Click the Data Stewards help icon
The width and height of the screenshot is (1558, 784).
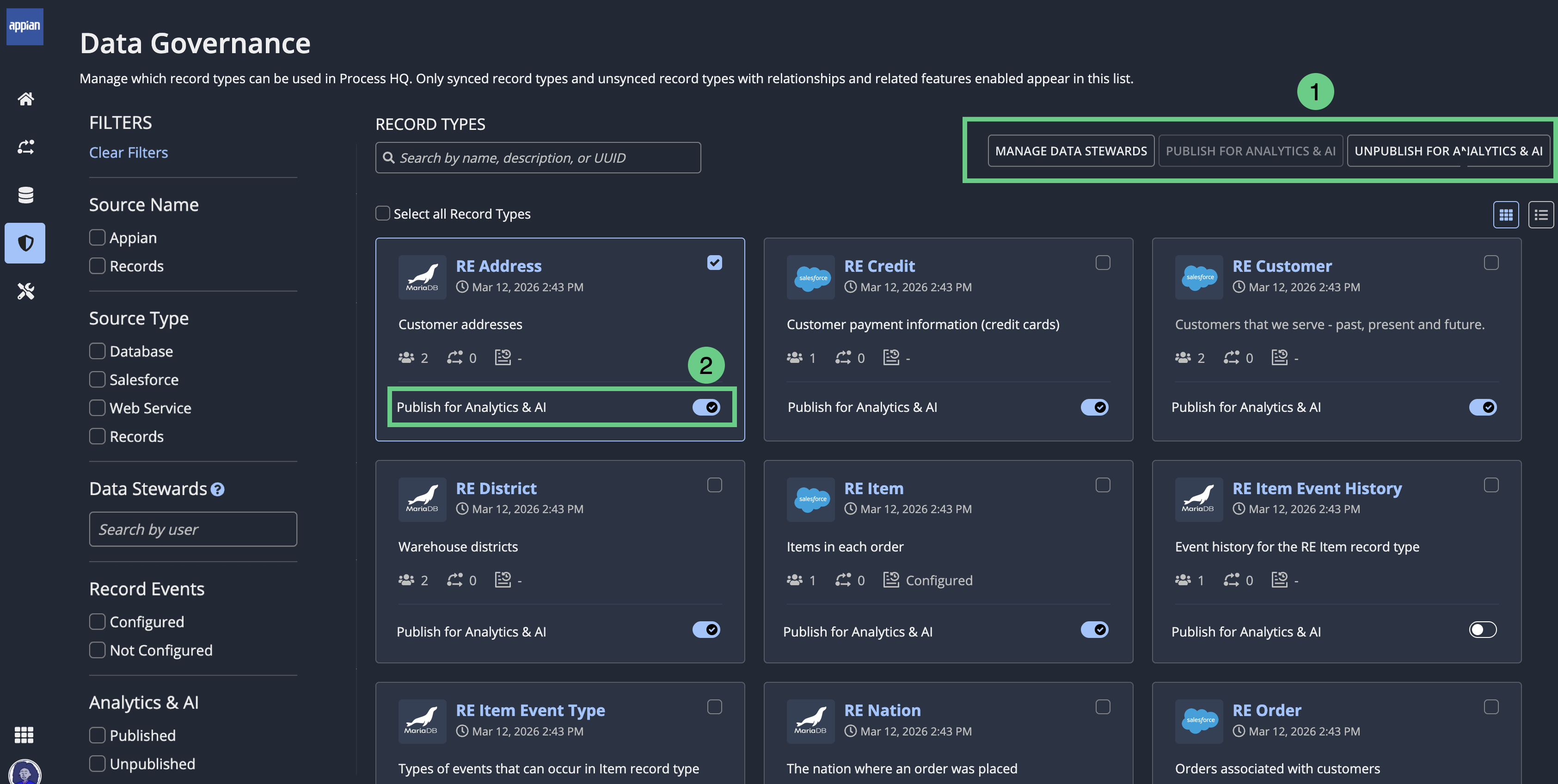coord(217,490)
